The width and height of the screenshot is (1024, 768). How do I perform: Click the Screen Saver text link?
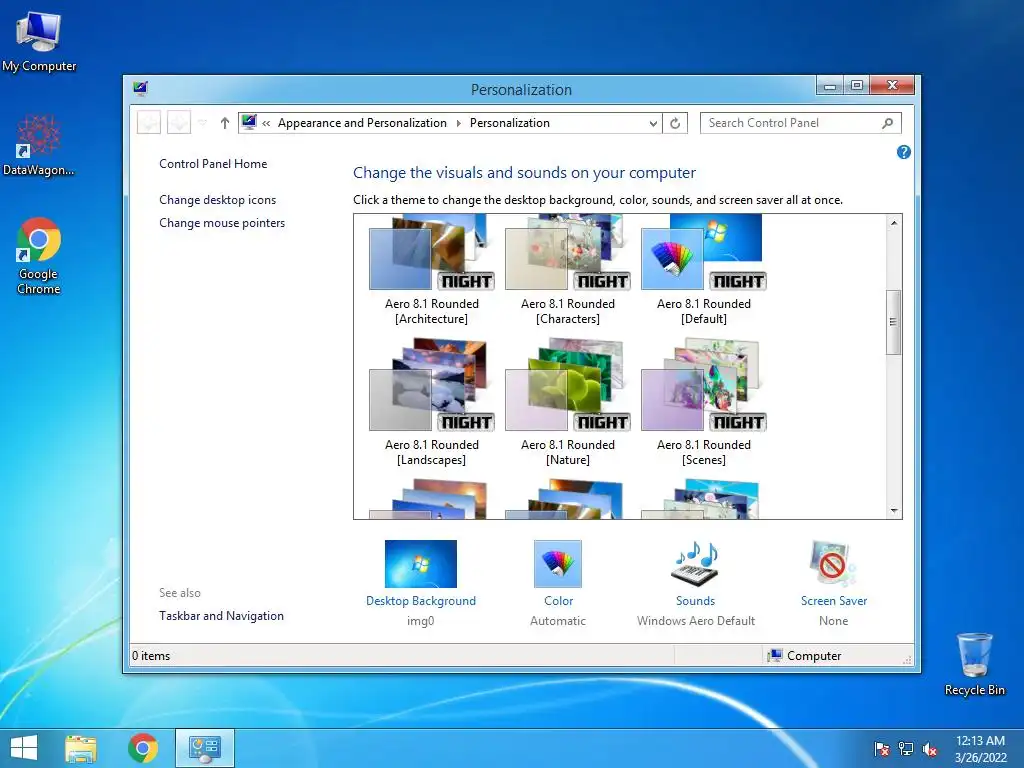point(834,601)
